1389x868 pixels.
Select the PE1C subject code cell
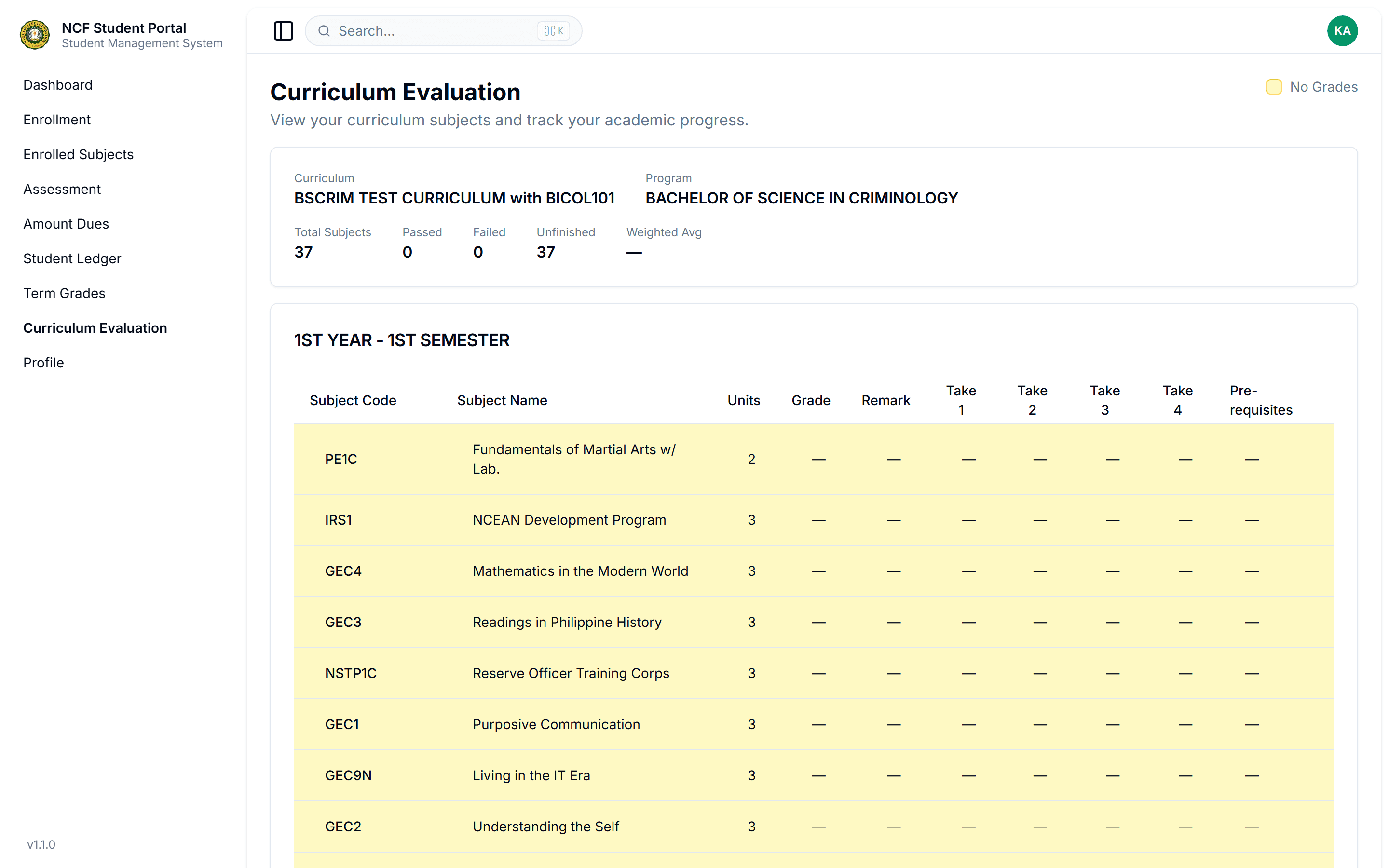click(341, 459)
